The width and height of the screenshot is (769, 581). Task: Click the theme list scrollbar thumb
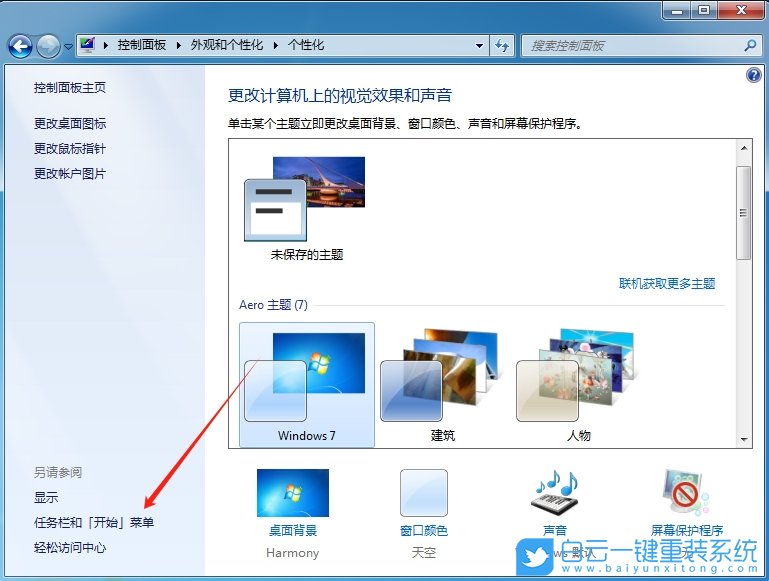pyautogui.click(x=744, y=212)
